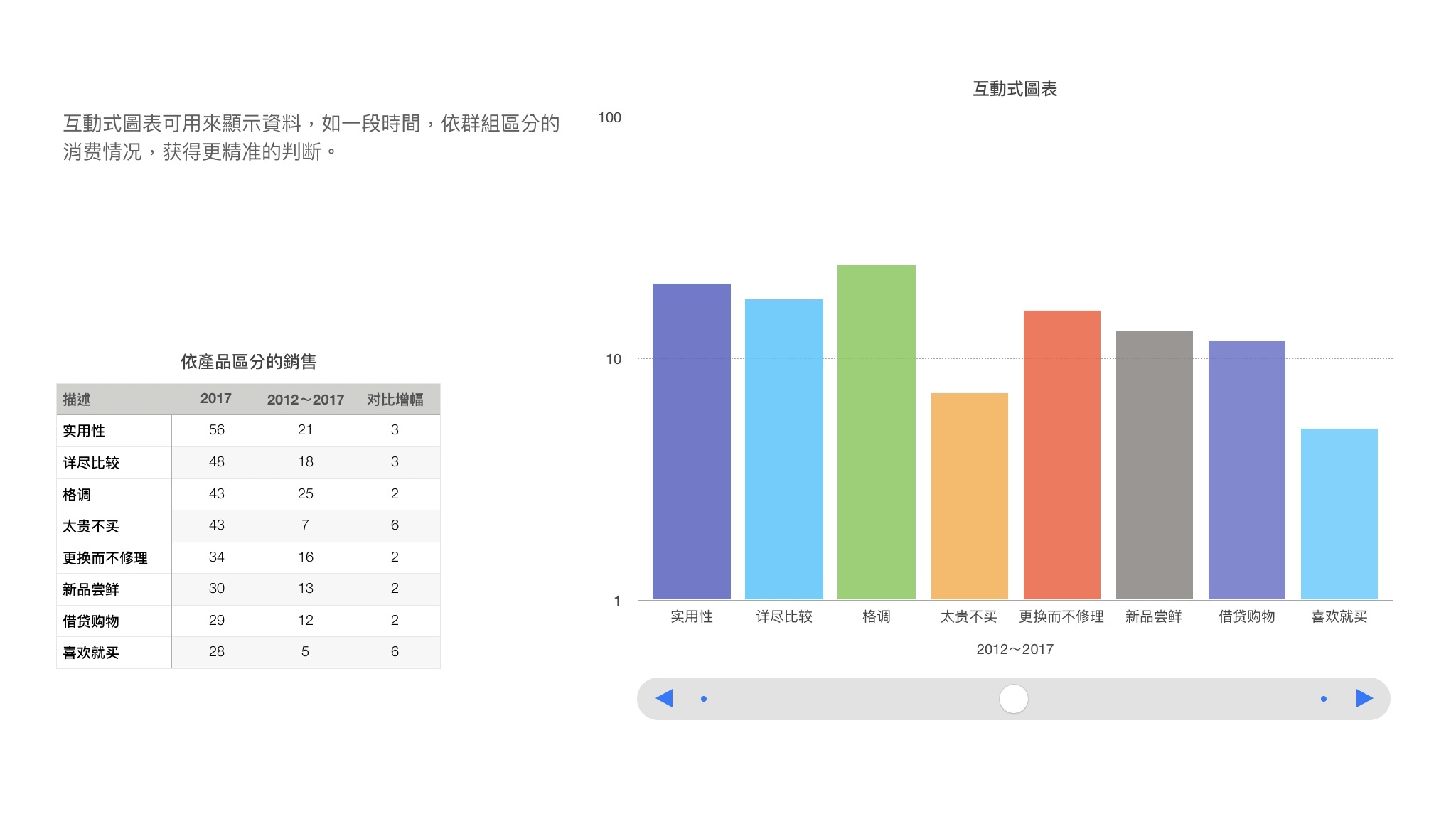
Task: Select cell with value 16
Action: [305, 557]
